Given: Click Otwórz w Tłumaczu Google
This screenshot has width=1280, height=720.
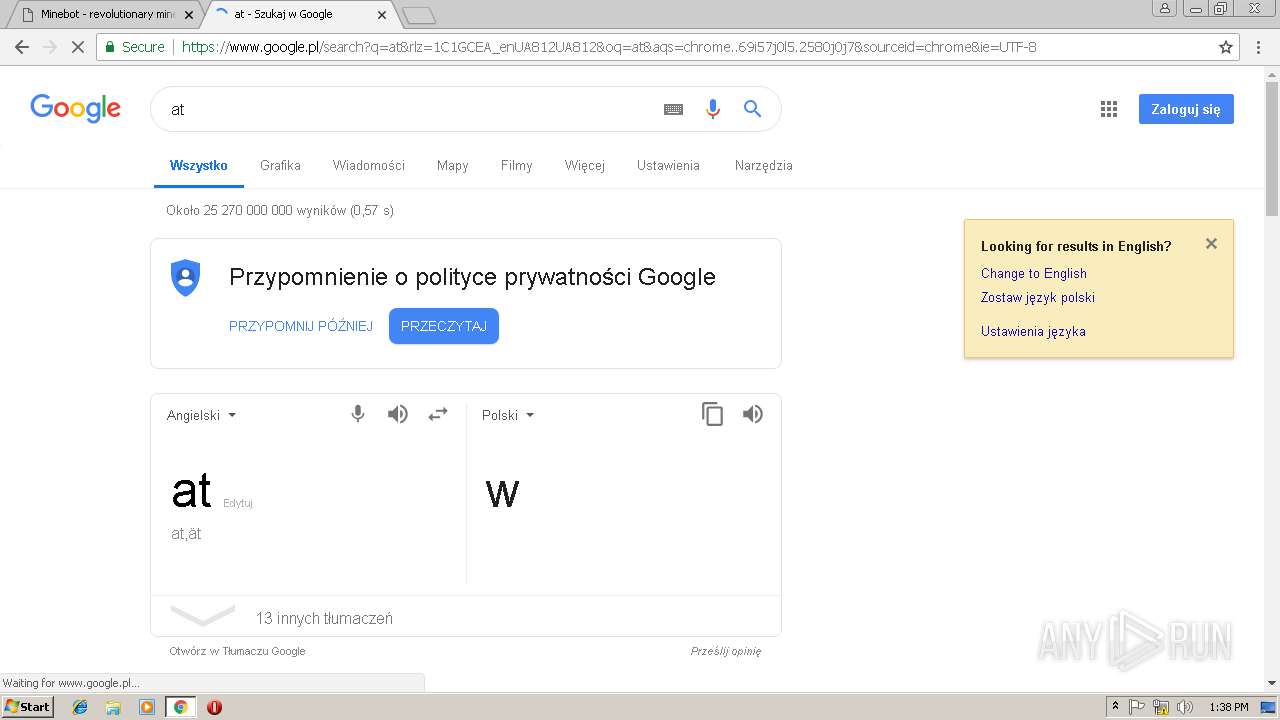Looking at the screenshot, I should 237,651.
